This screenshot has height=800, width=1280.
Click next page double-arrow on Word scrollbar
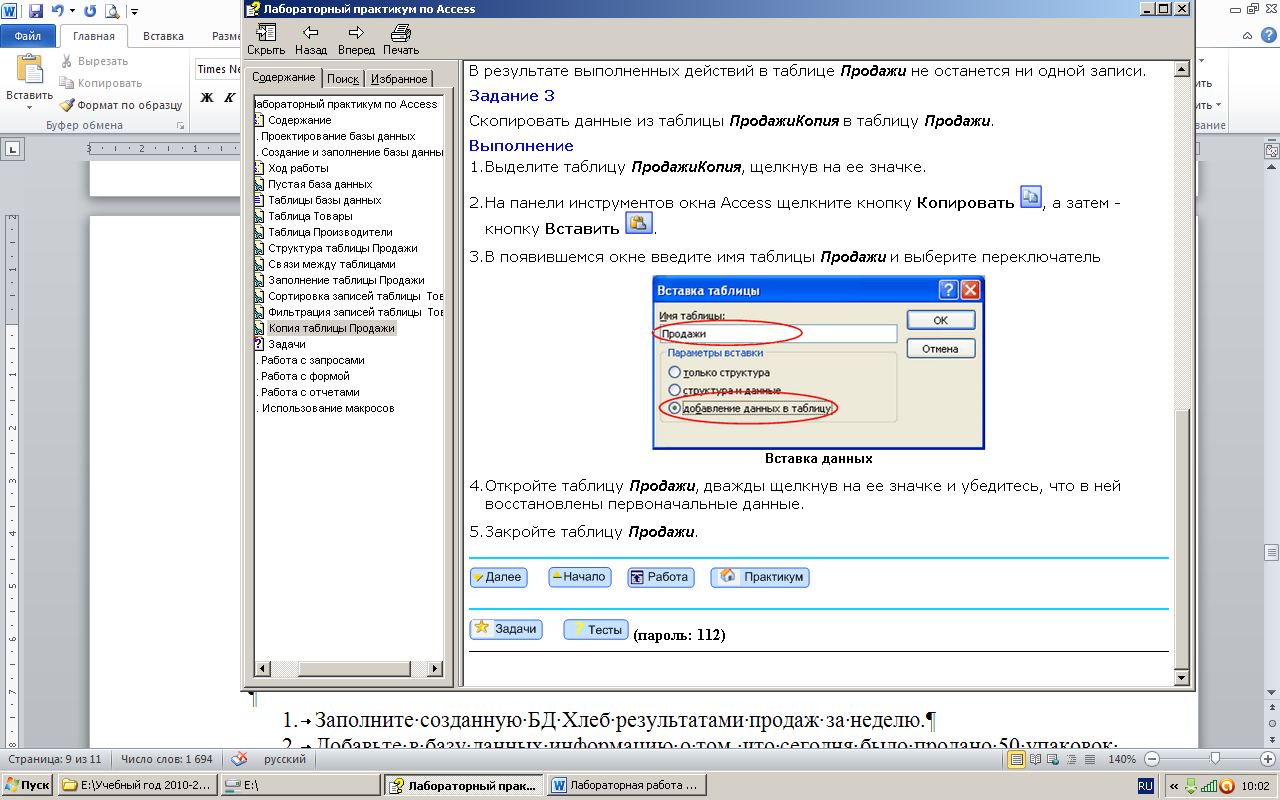[x=1272, y=738]
